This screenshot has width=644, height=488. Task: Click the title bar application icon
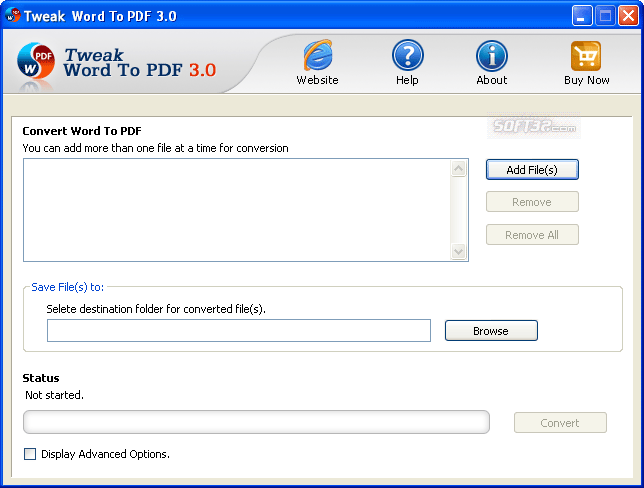pos(12,16)
